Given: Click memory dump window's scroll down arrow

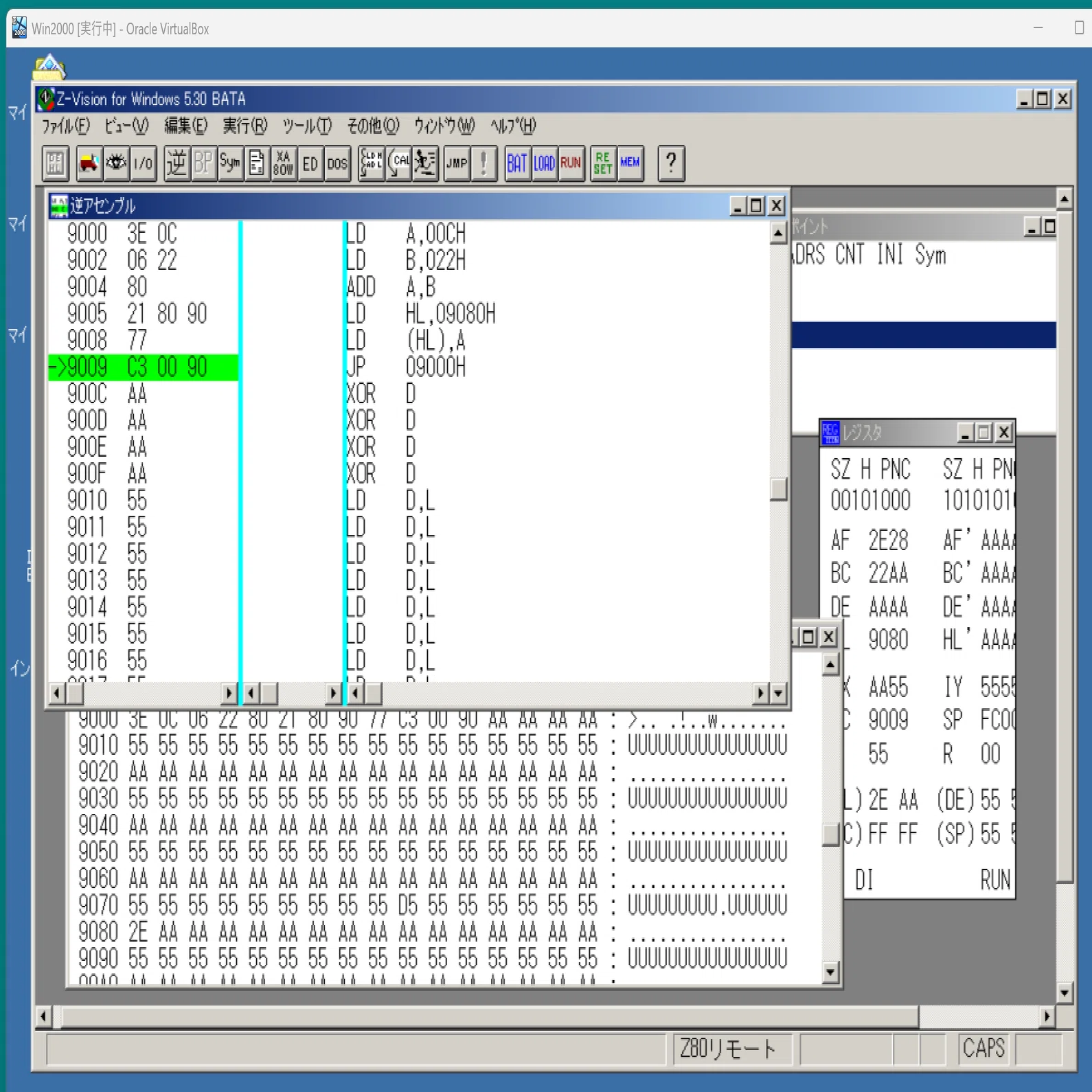Looking at the screenshot, I should (x=831, y=972).
